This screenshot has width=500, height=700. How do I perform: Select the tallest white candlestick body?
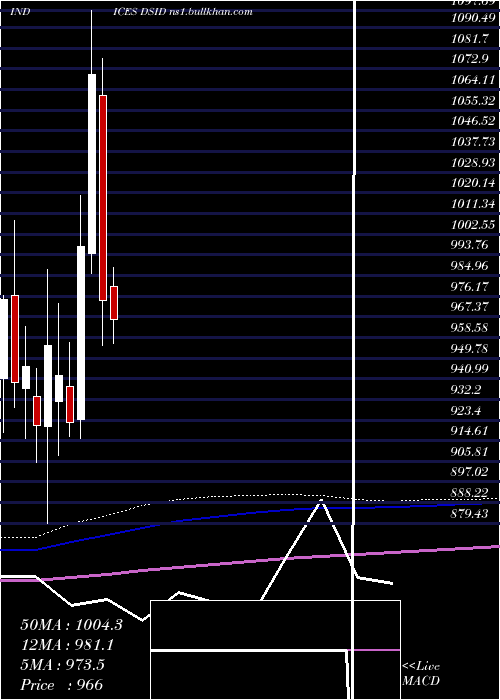(x=92, y=164)
